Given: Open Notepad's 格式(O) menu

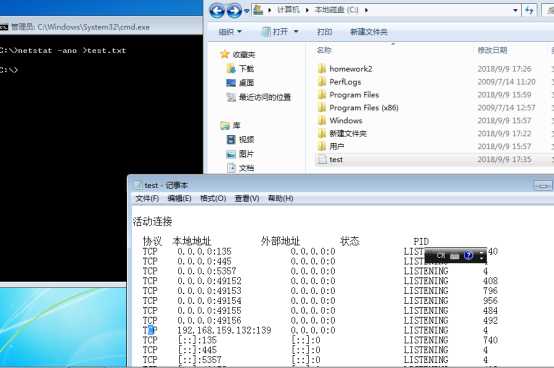Looking at the screenshot, I should 213,198.
